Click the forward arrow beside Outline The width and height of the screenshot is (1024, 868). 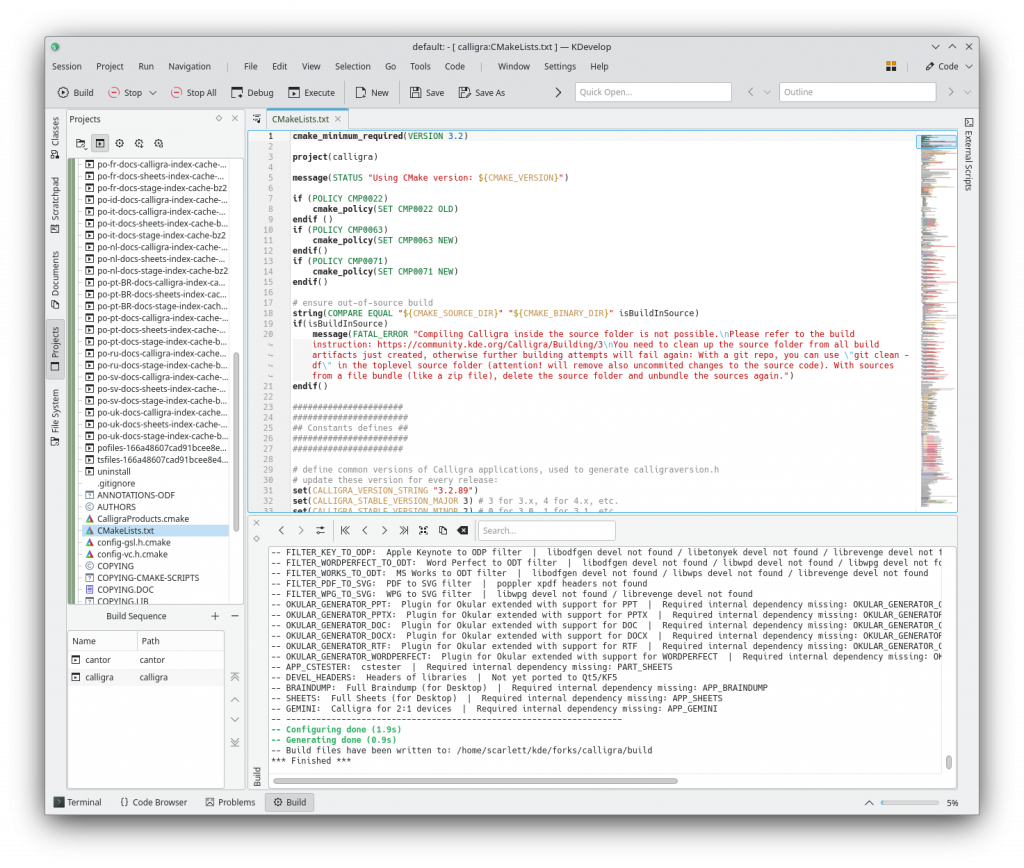pos(951,92)
